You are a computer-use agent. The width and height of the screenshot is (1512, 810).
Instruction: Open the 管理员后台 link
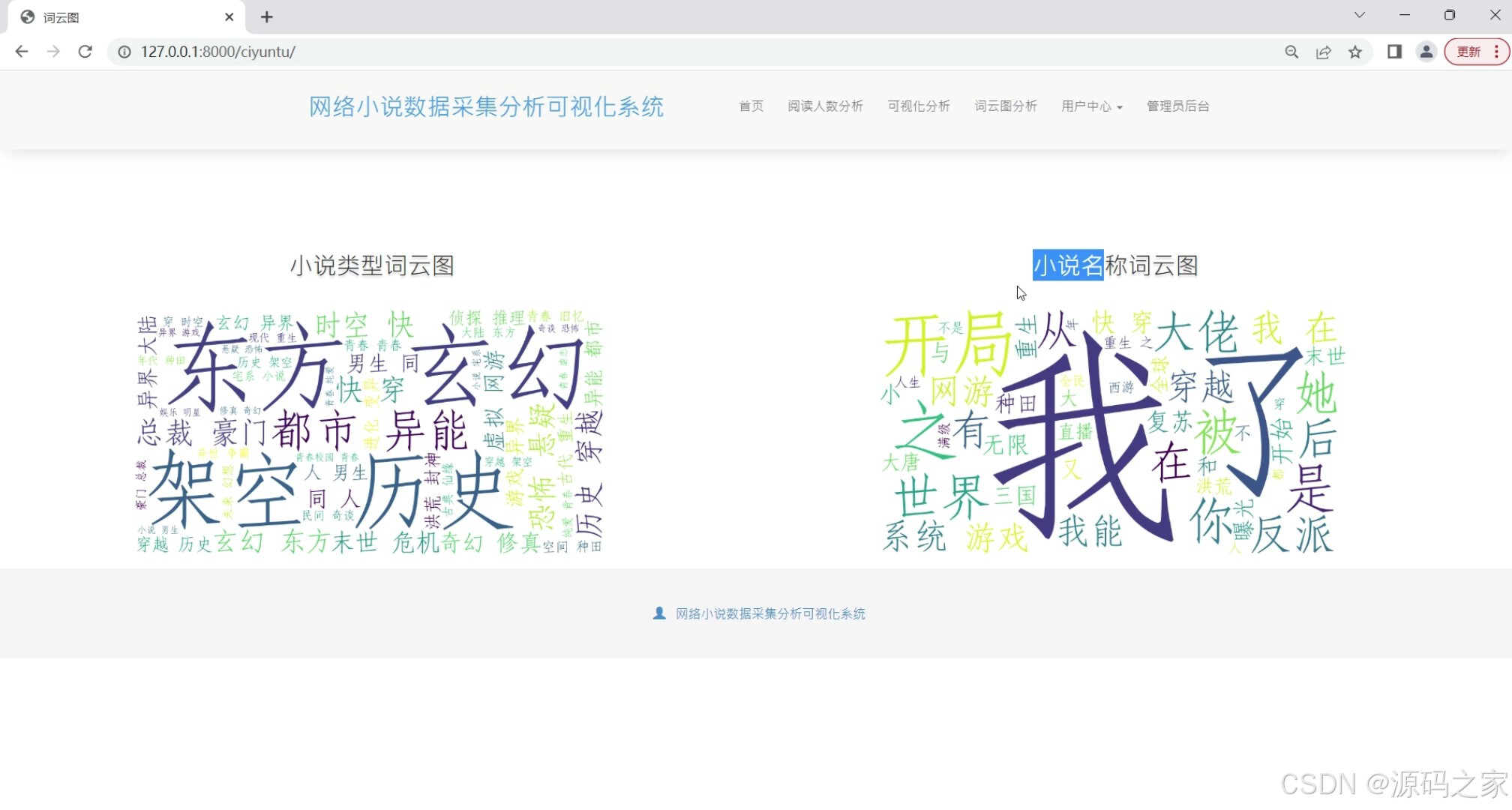pos(1177,106)
